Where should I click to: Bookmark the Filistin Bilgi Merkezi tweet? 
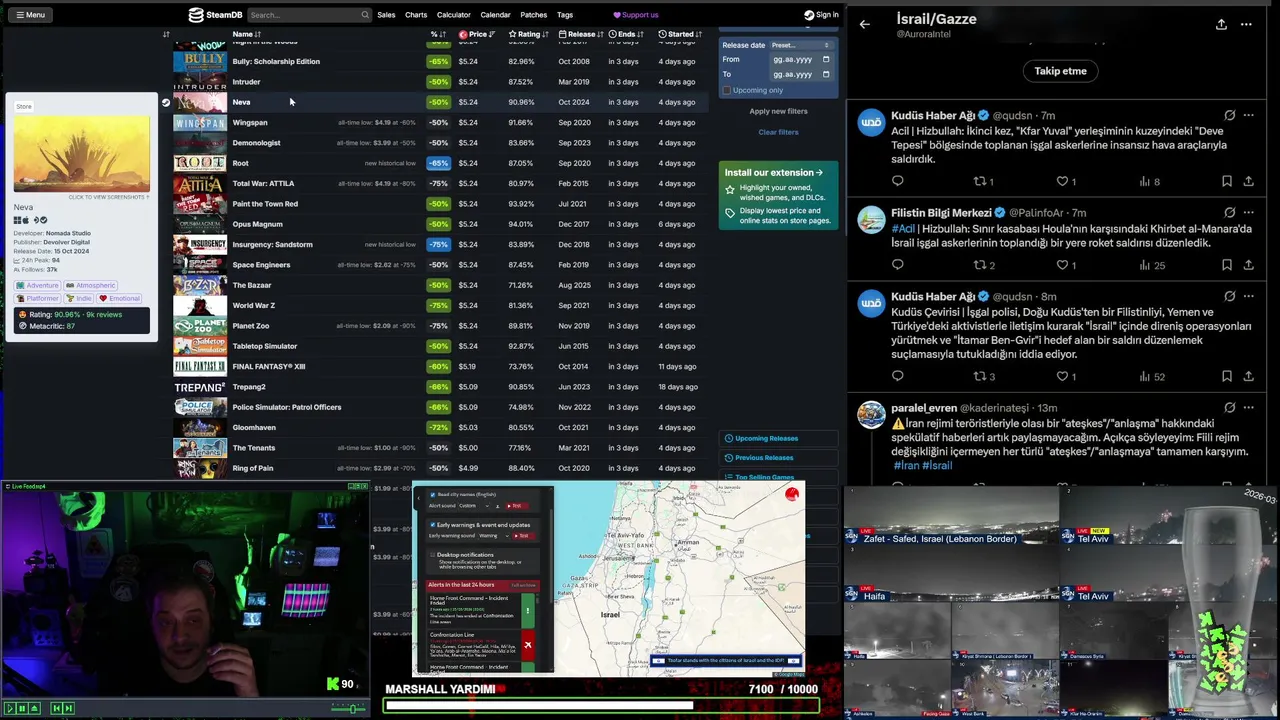[1226, 265]
